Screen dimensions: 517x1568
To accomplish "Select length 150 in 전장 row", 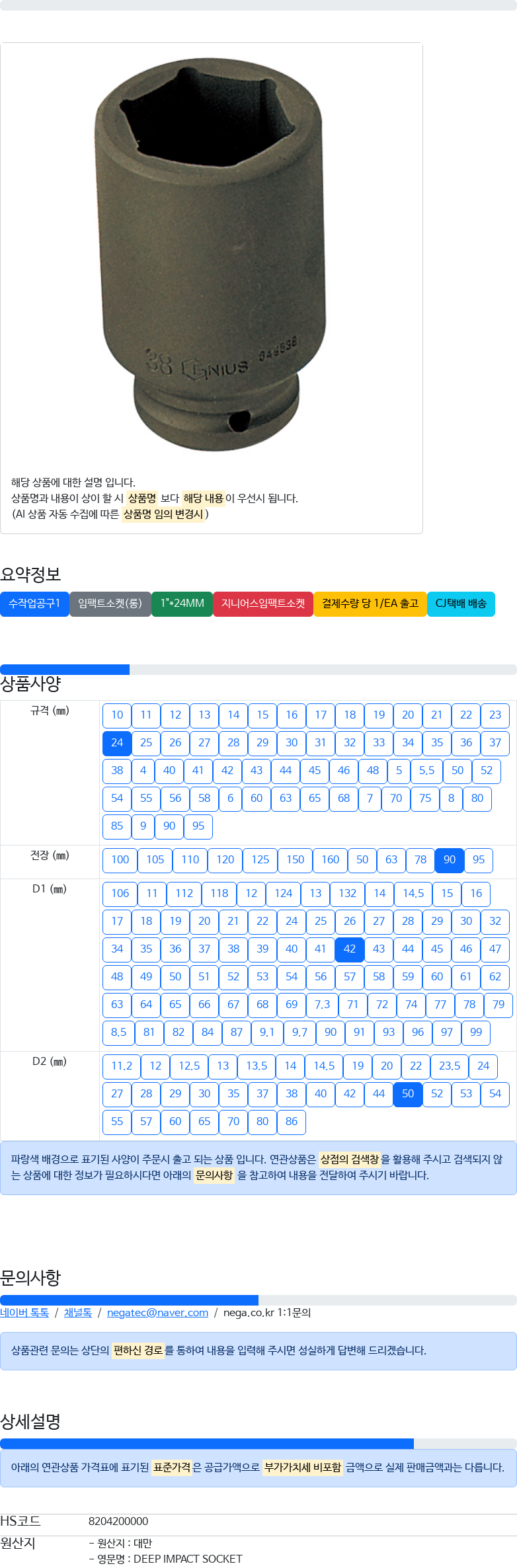I will pos(296,860).
